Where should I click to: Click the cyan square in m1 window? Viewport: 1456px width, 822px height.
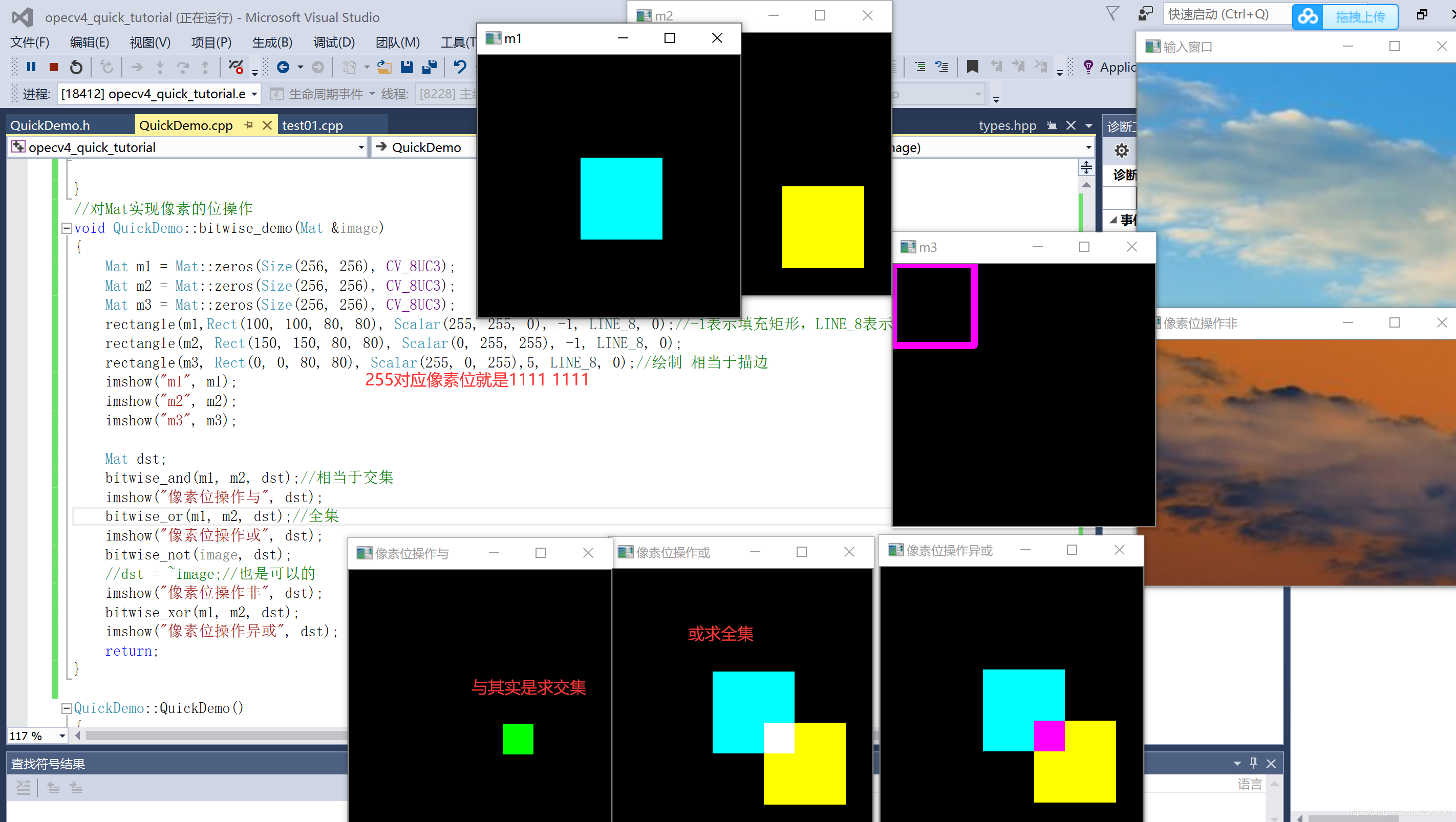click(x=620, y=198)
